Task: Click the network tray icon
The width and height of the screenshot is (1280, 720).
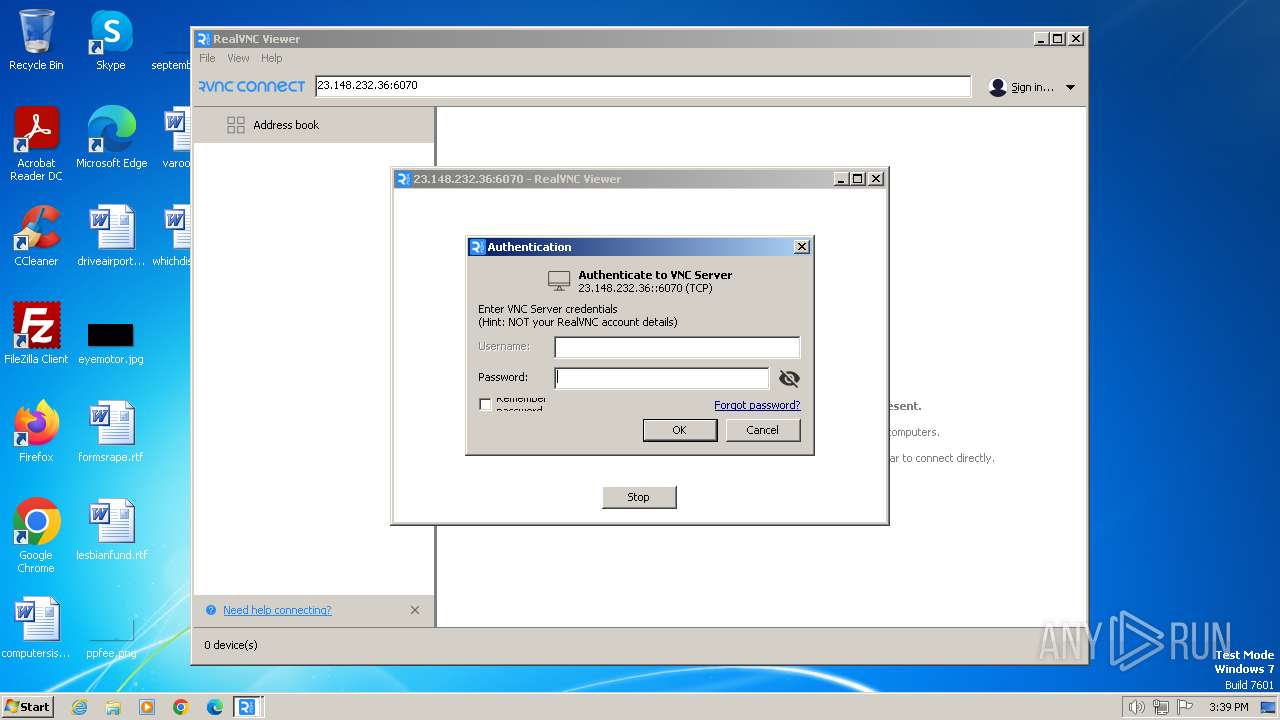Action: [1161, 707]
